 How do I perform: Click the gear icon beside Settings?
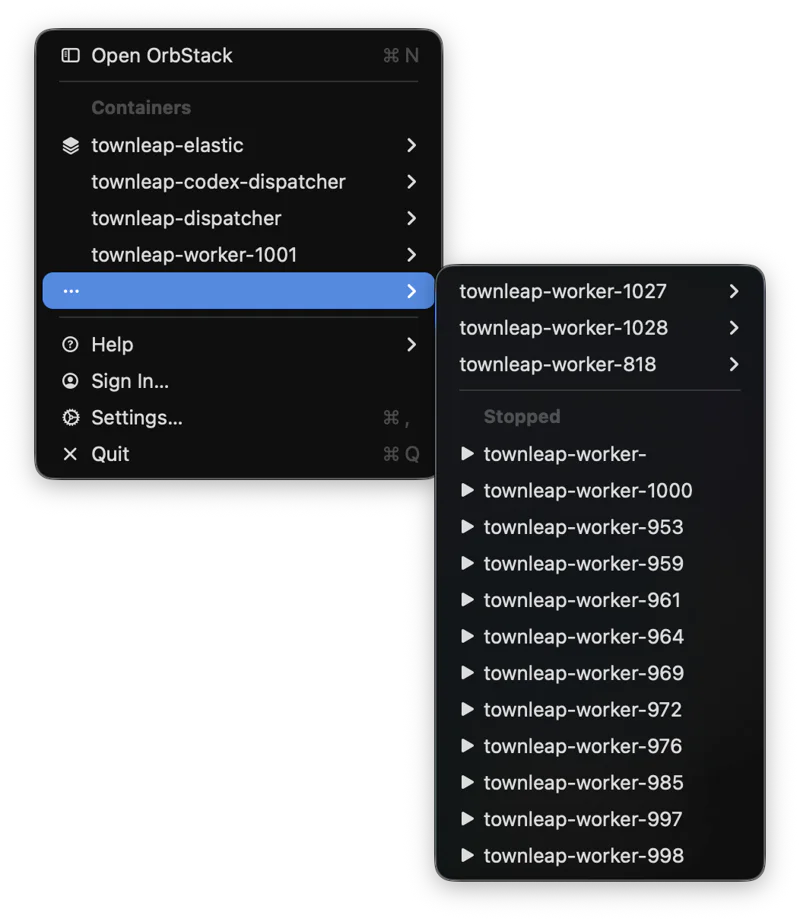pyautogui.click(x=71, y=417)
